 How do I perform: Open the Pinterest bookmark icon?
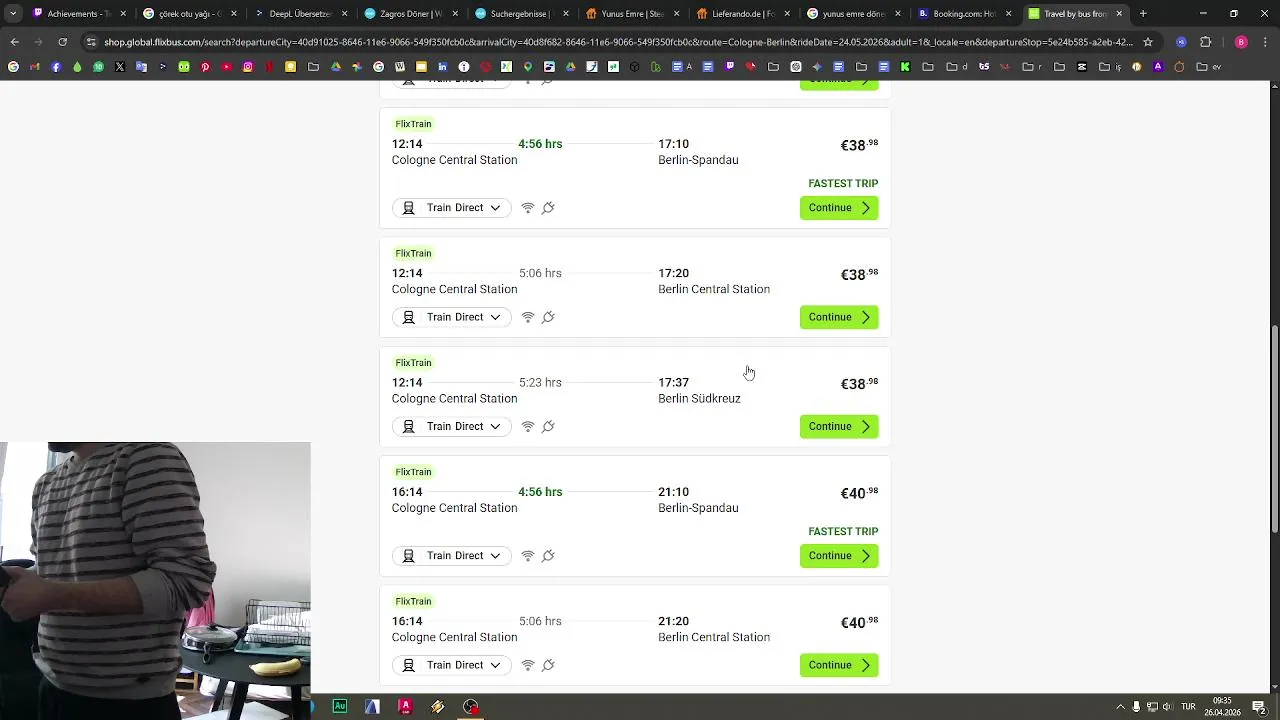click(205, 67)
